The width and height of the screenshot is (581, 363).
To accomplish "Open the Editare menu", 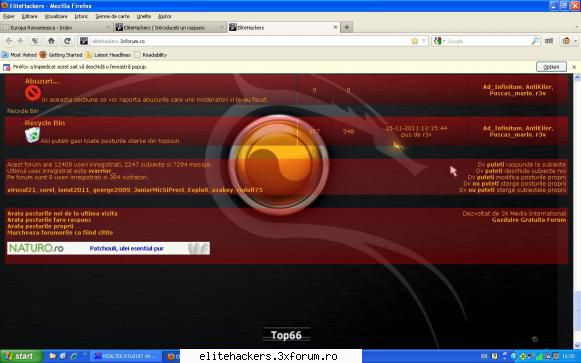I will click(x=29, y=16).
